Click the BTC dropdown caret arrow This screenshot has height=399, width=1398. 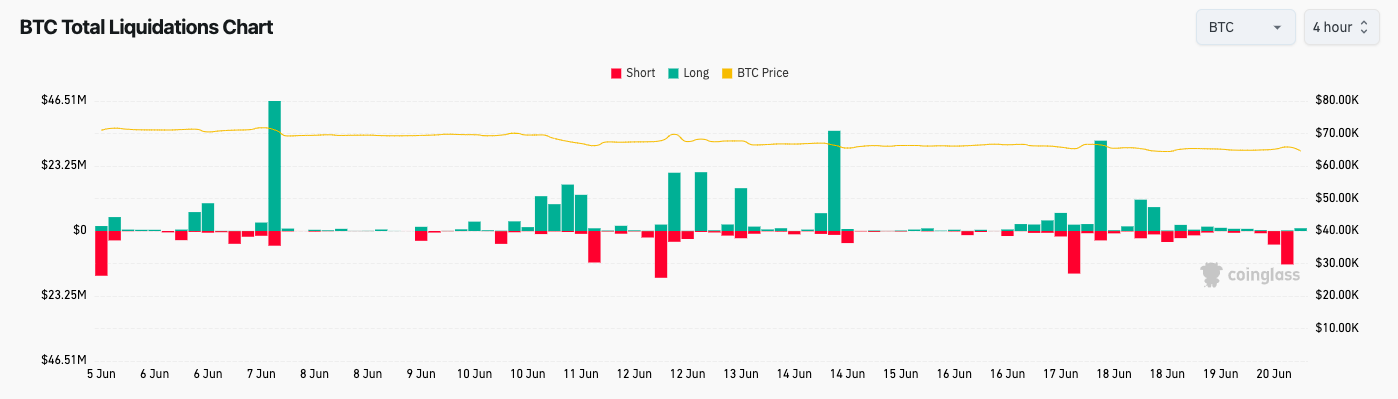tap(1277, 28)
